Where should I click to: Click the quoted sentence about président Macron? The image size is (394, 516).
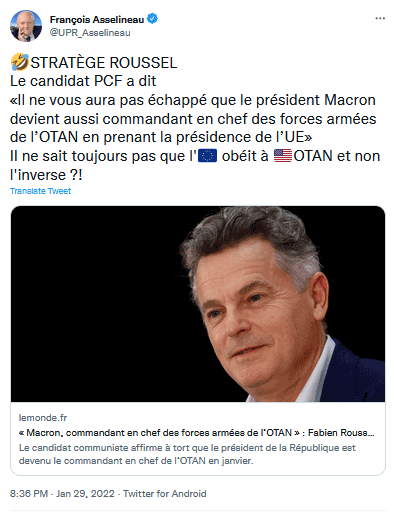click(x=193, y=118)
